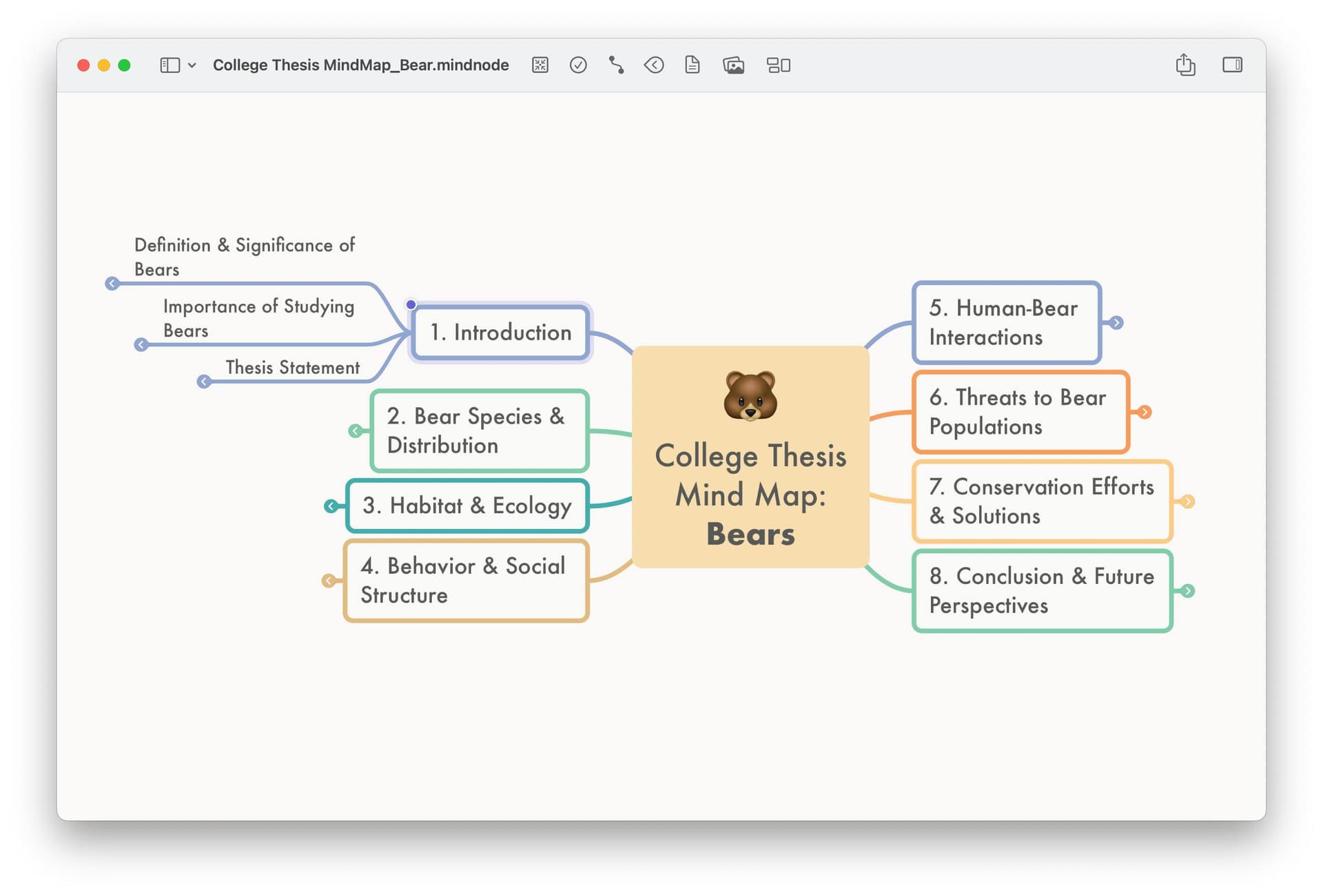This screenshot has width=1323, height=896.
Task: Collapse the Definition & Significance of Bears branch
Action: 114,282
